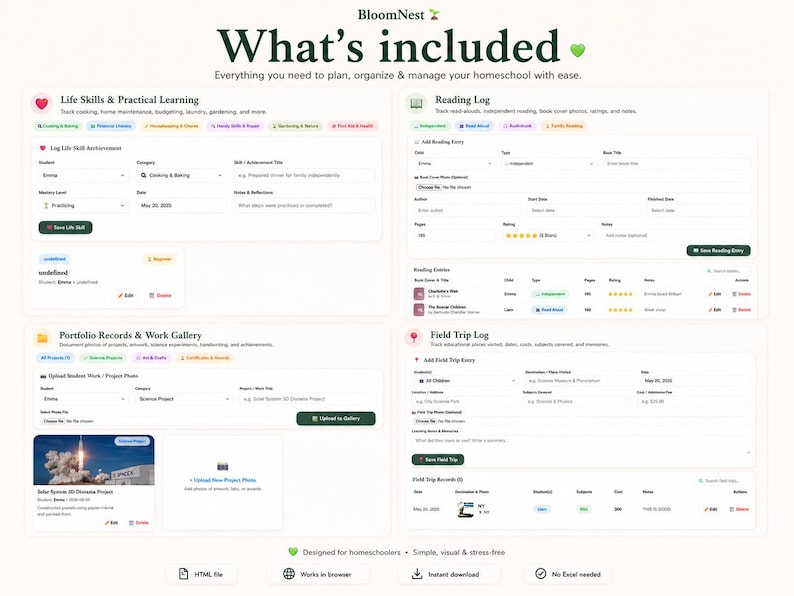Filter by Financial Literacy tag
Screen dimensions: 794x596
click(x=111, y=126)
